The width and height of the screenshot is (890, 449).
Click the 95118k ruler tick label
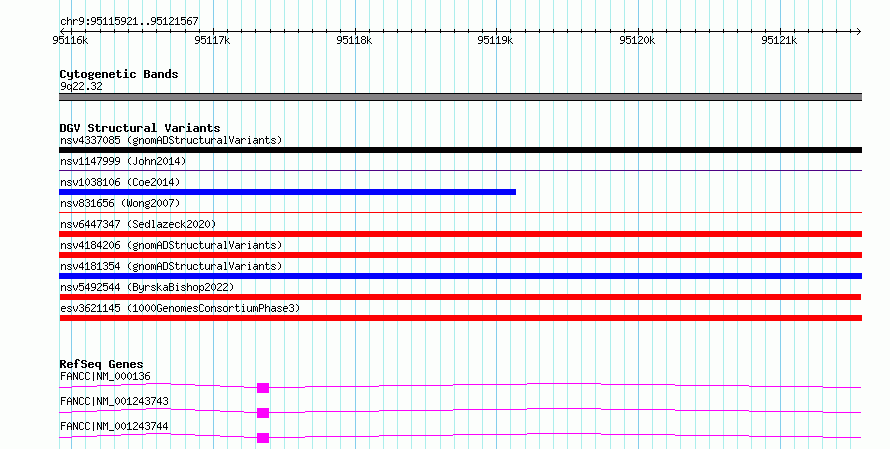354,40
